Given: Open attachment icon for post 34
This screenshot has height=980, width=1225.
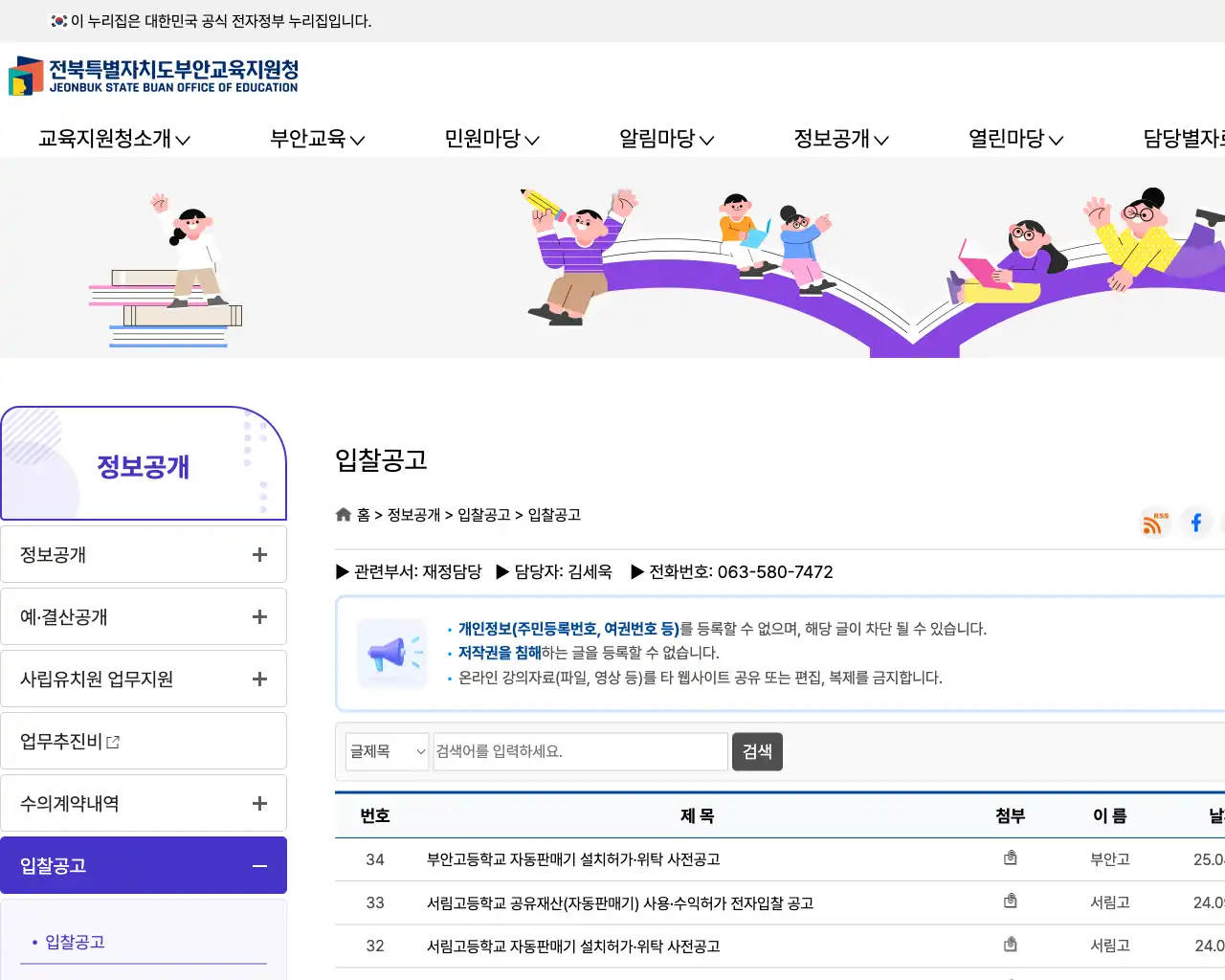Looking at the screenshot, I should tap(1010, 858).
